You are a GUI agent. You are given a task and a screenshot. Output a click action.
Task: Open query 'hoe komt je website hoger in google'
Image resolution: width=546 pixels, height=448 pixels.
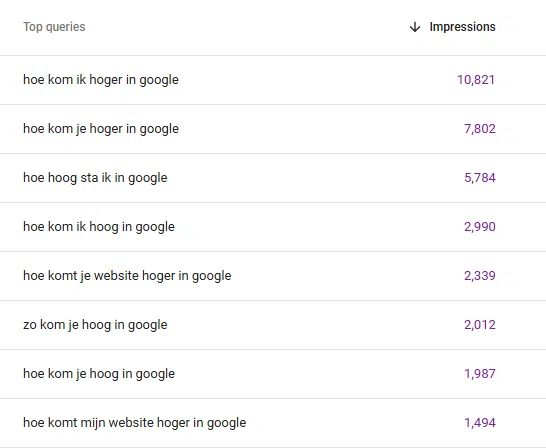[127, 276]
